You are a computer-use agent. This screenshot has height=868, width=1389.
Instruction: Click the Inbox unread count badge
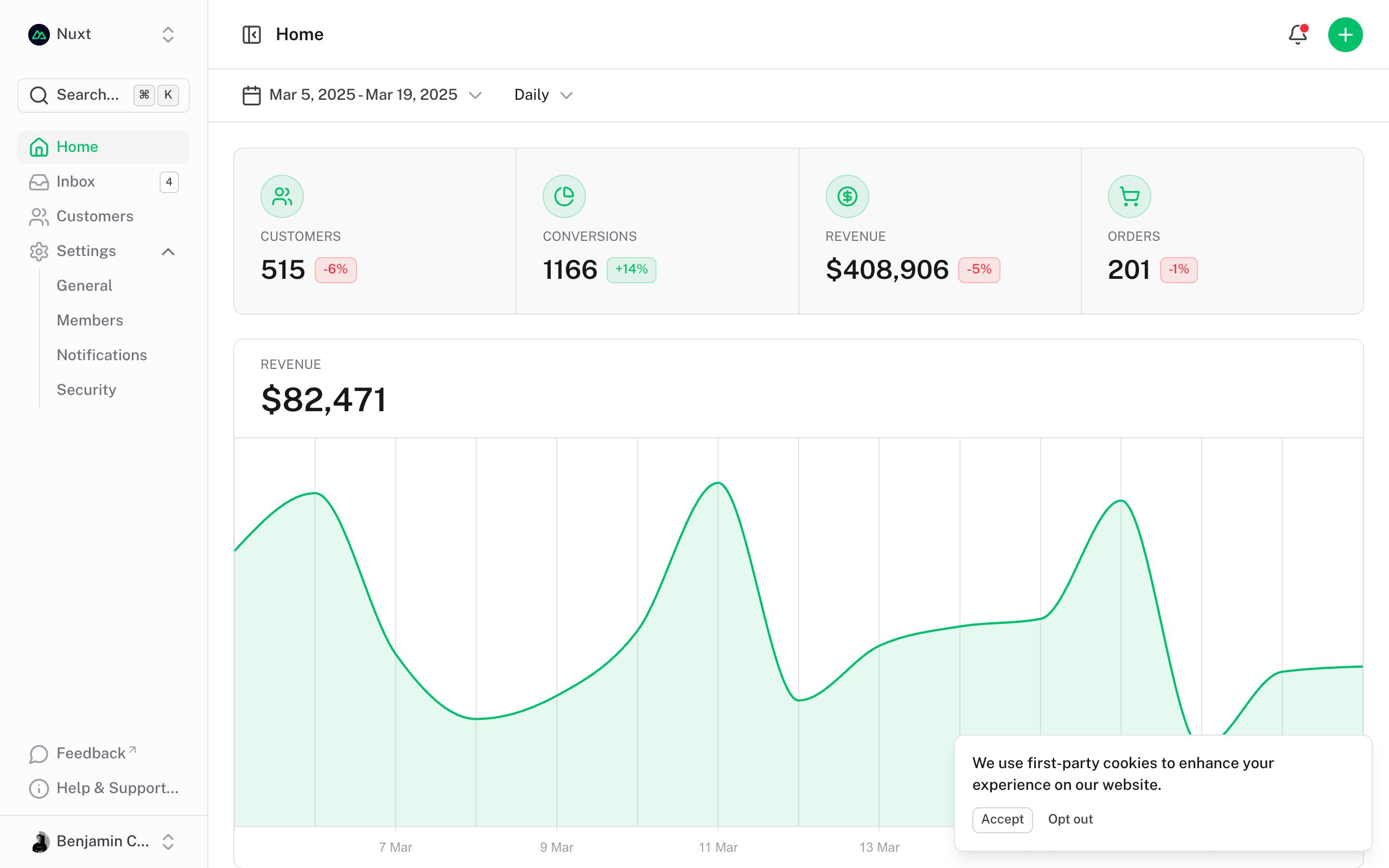point(169,182)
